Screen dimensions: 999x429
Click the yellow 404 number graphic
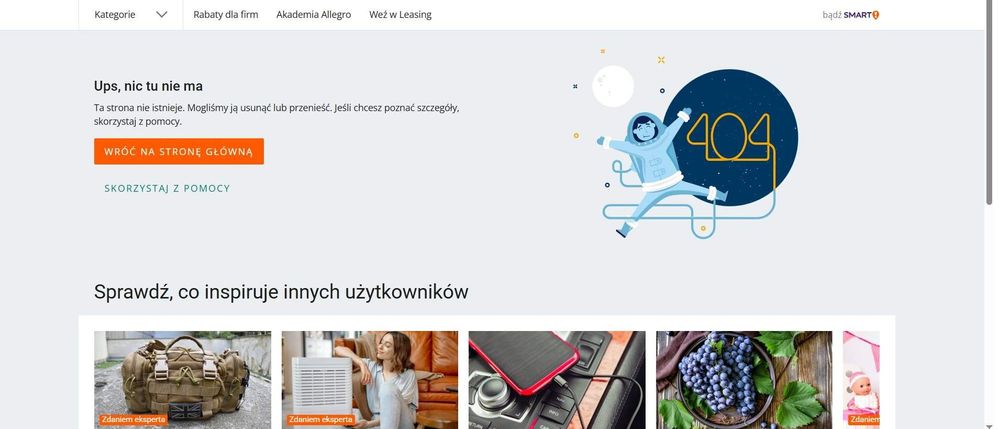728,137
